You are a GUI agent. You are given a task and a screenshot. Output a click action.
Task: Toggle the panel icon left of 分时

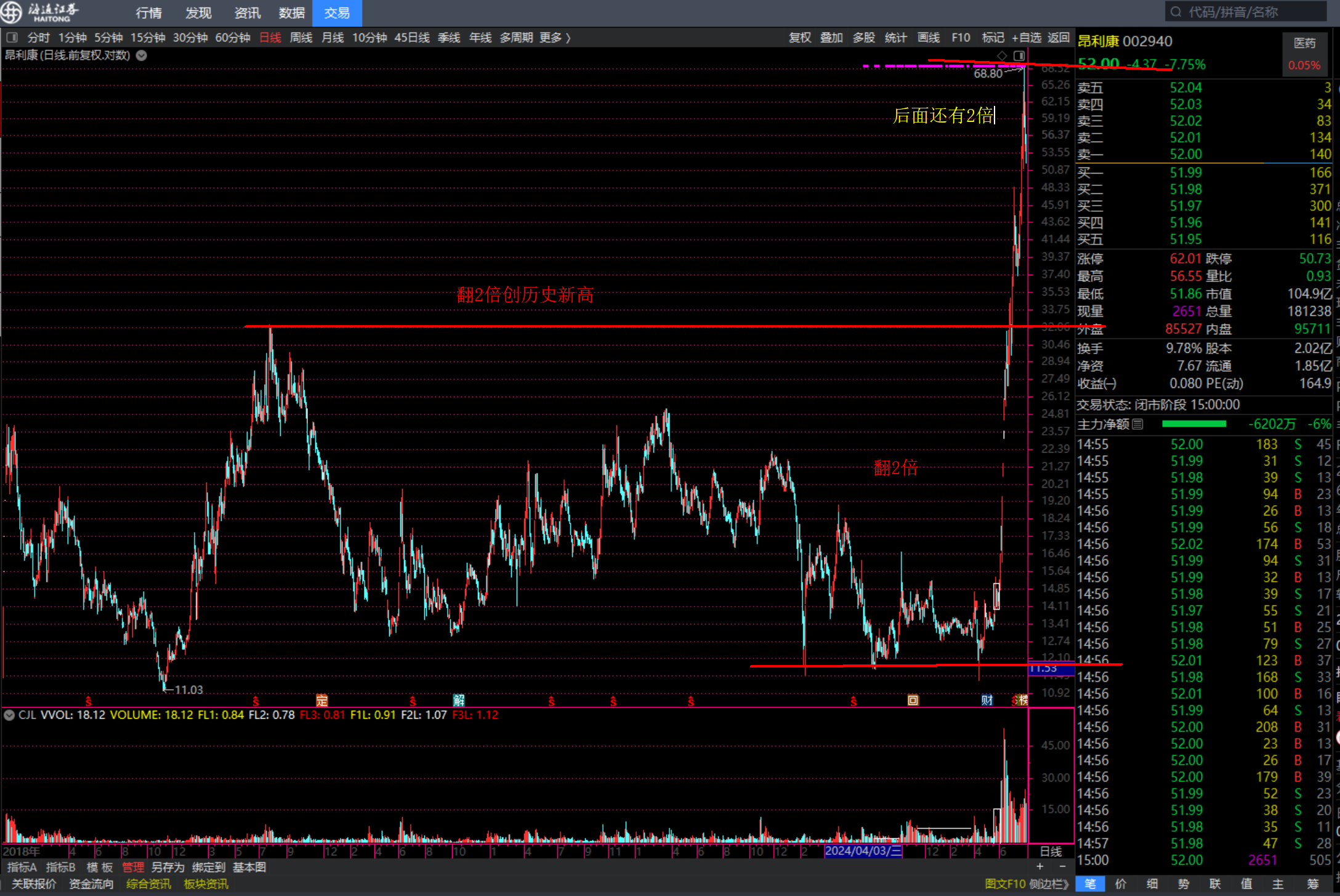coord(12,38)
